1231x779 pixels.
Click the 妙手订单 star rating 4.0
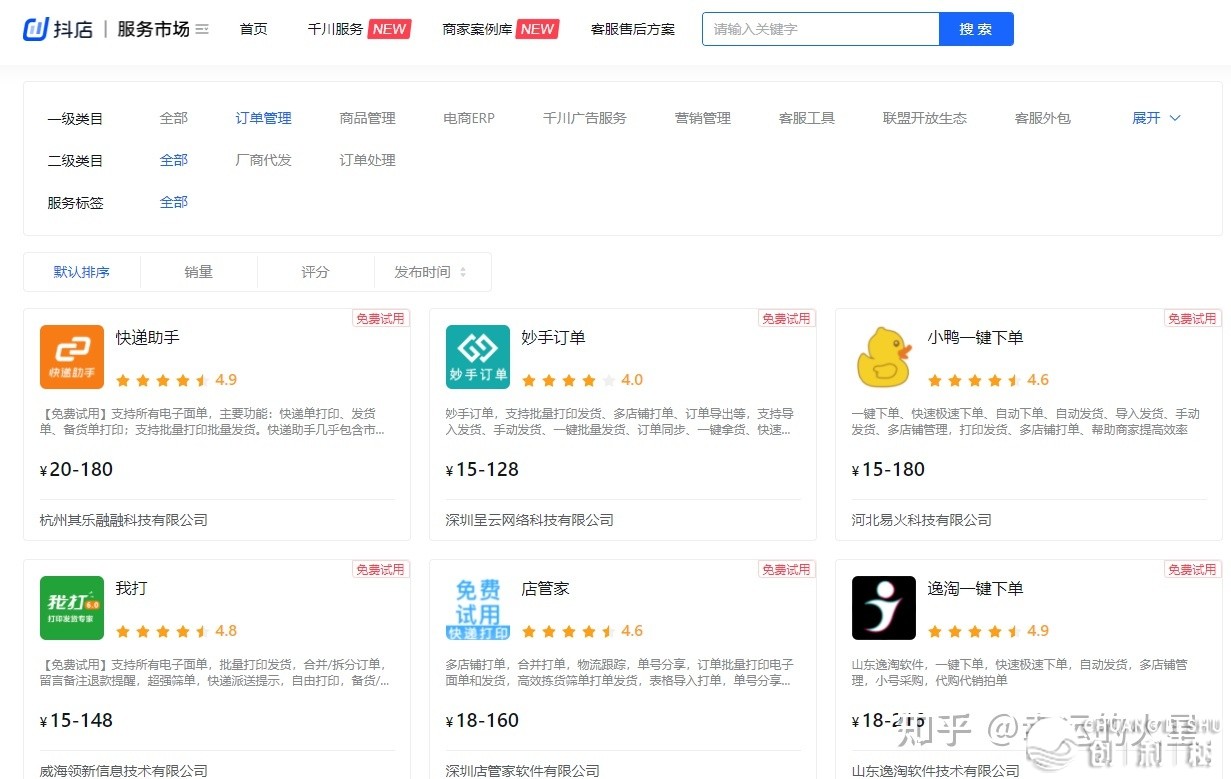tap(582, 380)
